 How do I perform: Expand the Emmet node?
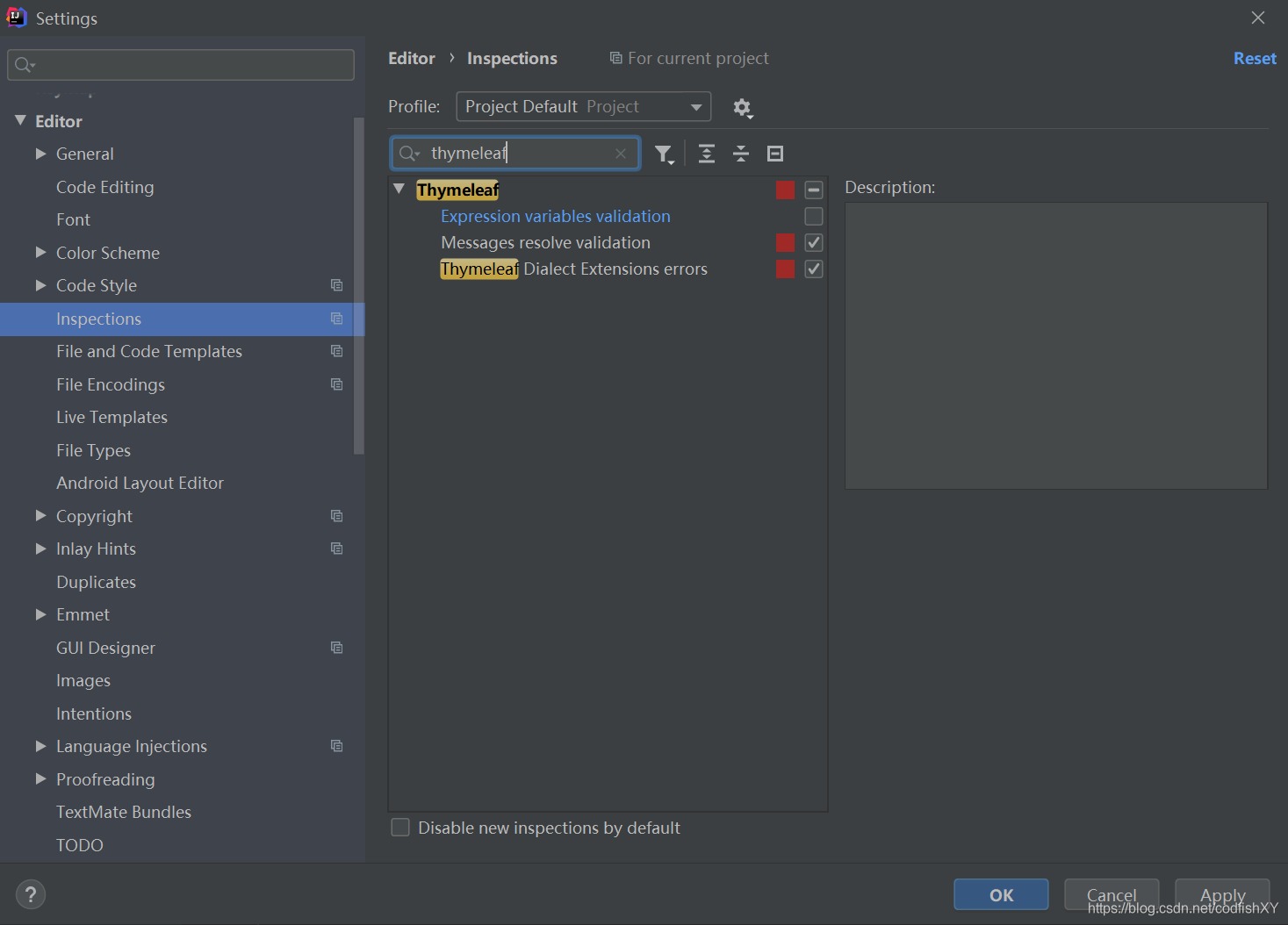tap(40, 614)
